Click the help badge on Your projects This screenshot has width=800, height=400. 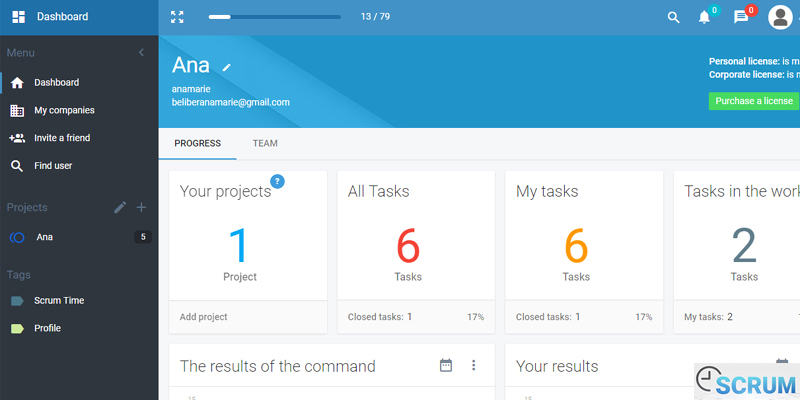(x=277, y=181)
